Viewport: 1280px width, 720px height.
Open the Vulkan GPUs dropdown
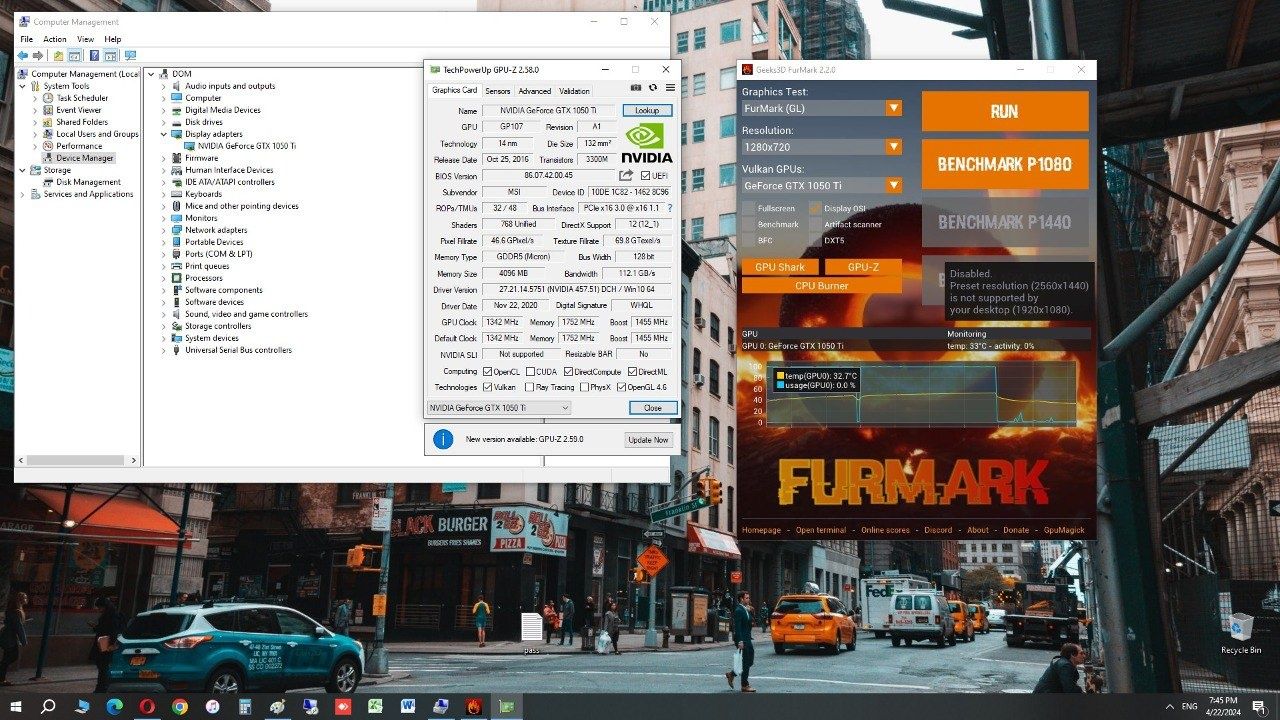(x=821, y=185)
